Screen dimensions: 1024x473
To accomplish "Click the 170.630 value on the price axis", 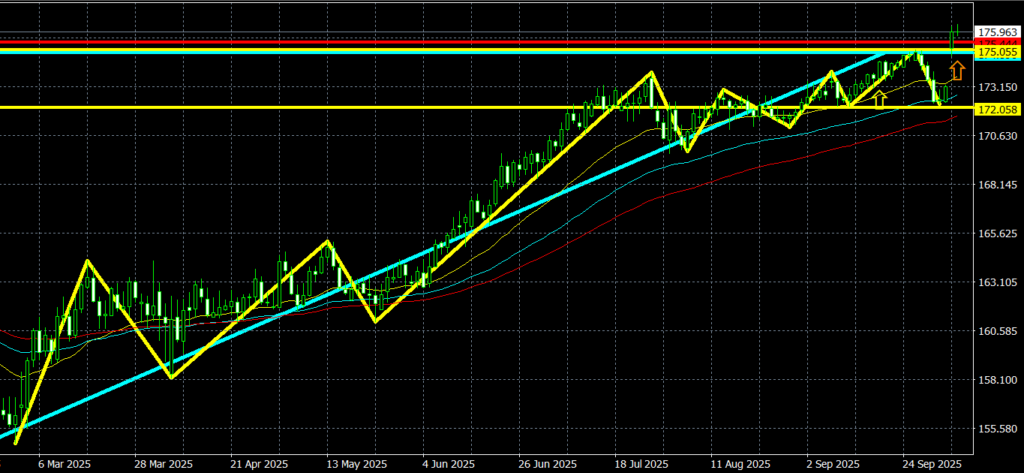I will pos(998,136).
